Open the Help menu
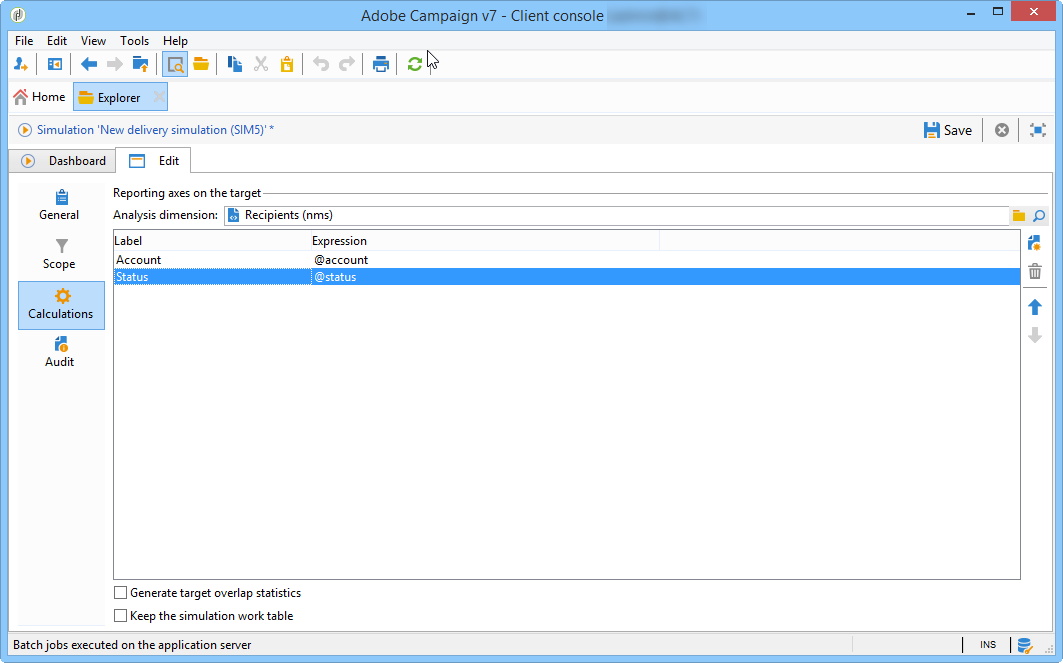 pos(175,41)
